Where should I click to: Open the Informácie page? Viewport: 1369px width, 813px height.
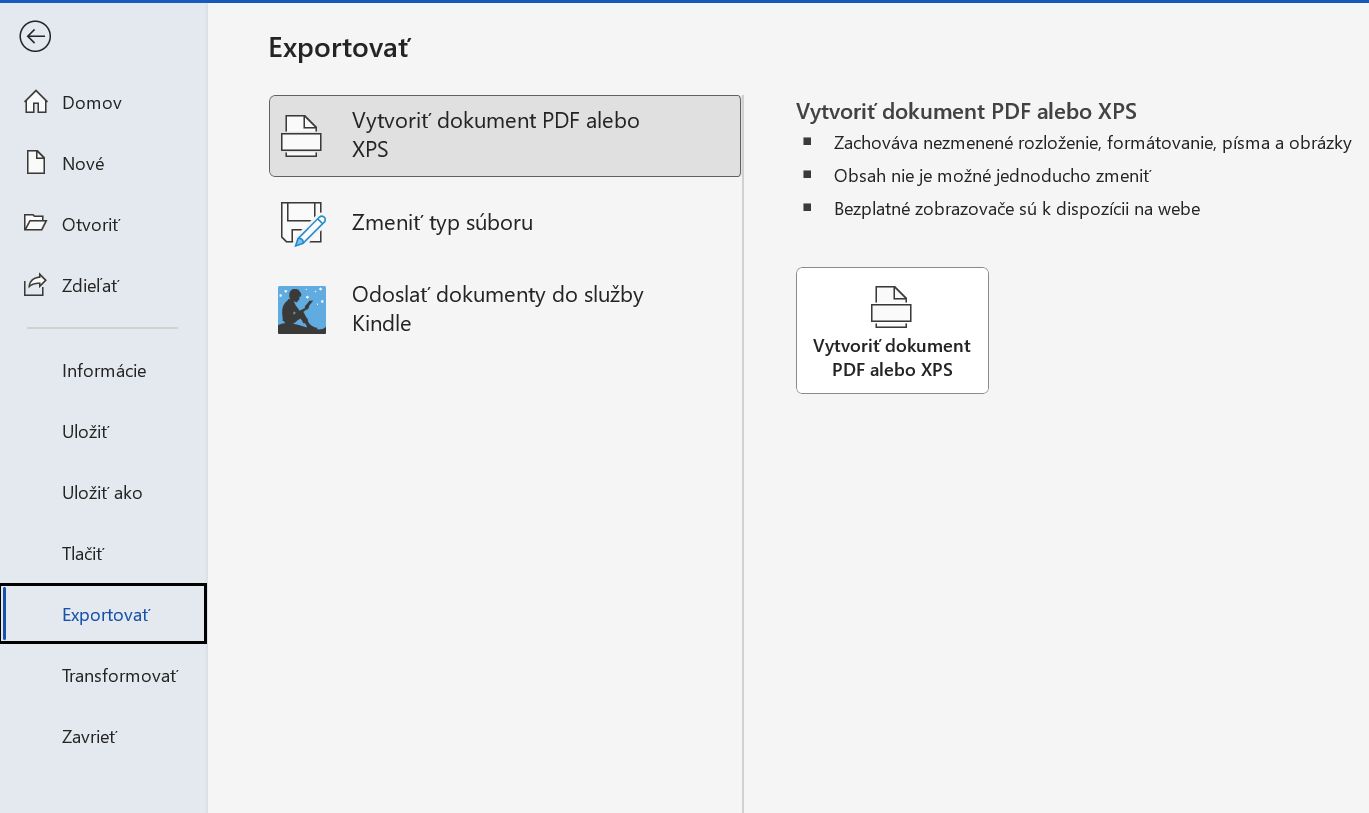104,371
